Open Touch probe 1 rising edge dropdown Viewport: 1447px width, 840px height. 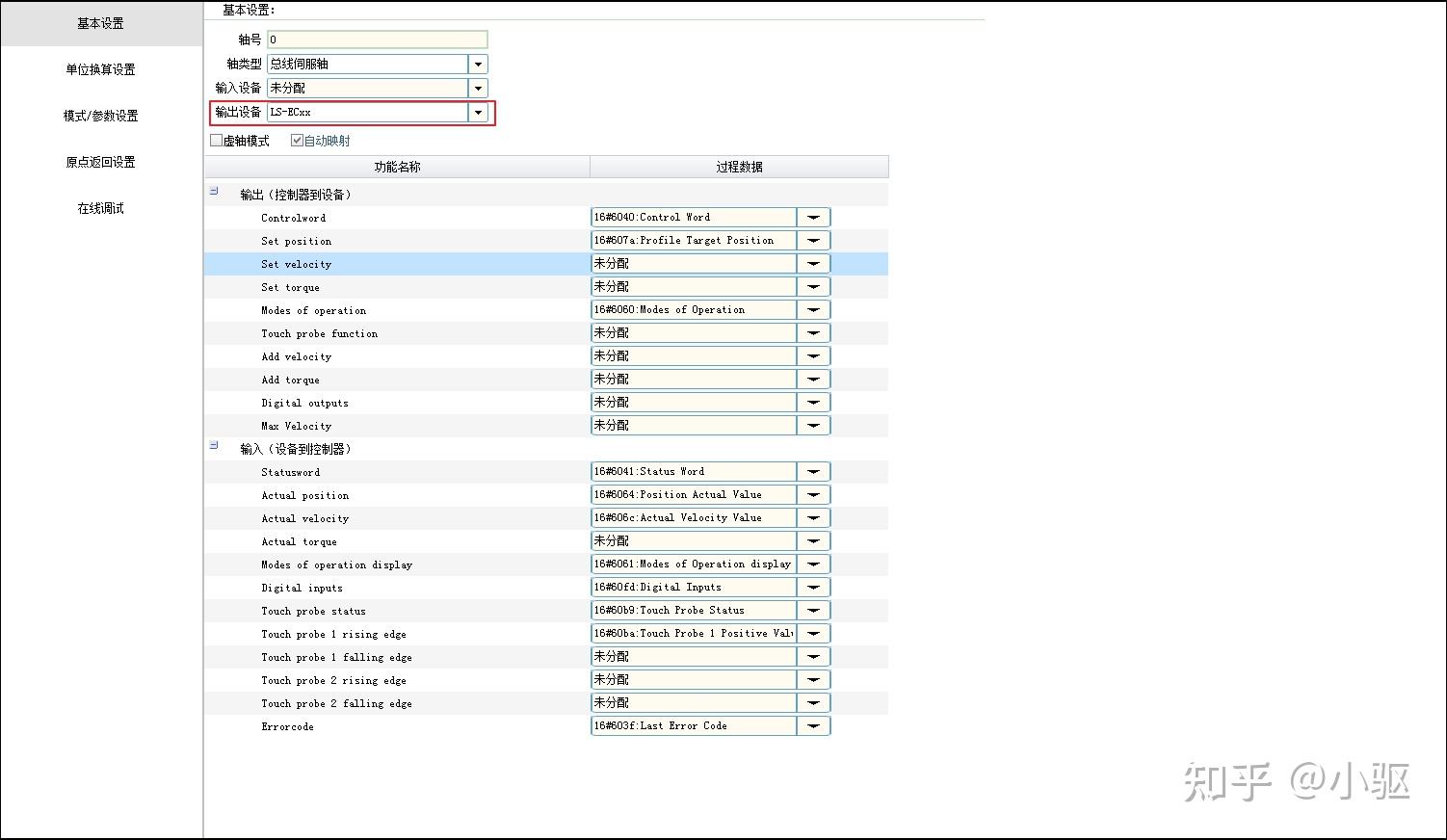pyautogui.click(x=813, y=634)
